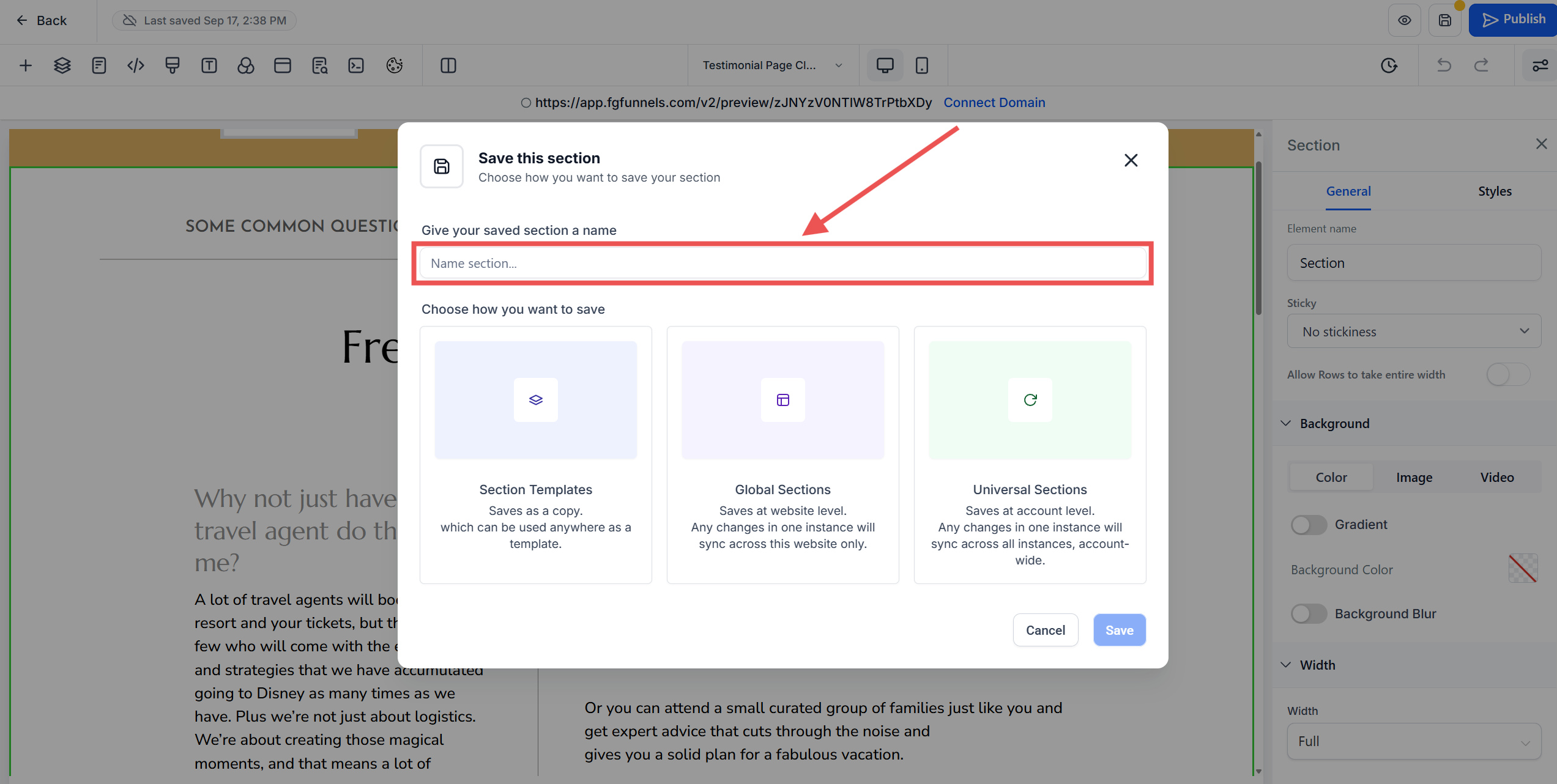Open the custom code icon
This screenshot has height=784, width=1557.
pos(136,65)
